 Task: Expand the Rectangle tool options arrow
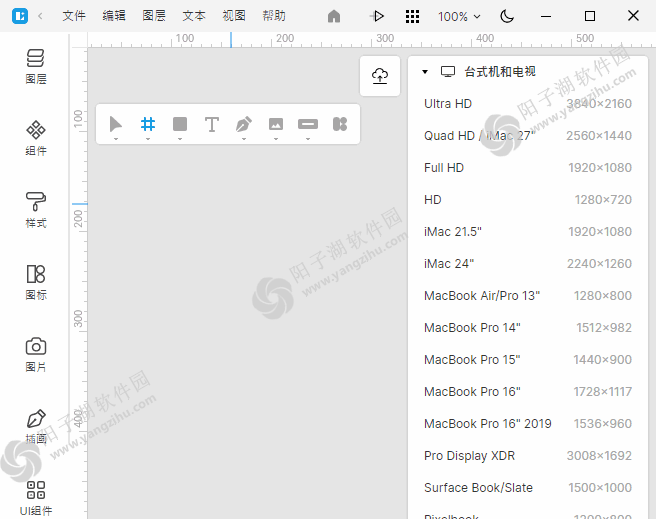point(180,139)
